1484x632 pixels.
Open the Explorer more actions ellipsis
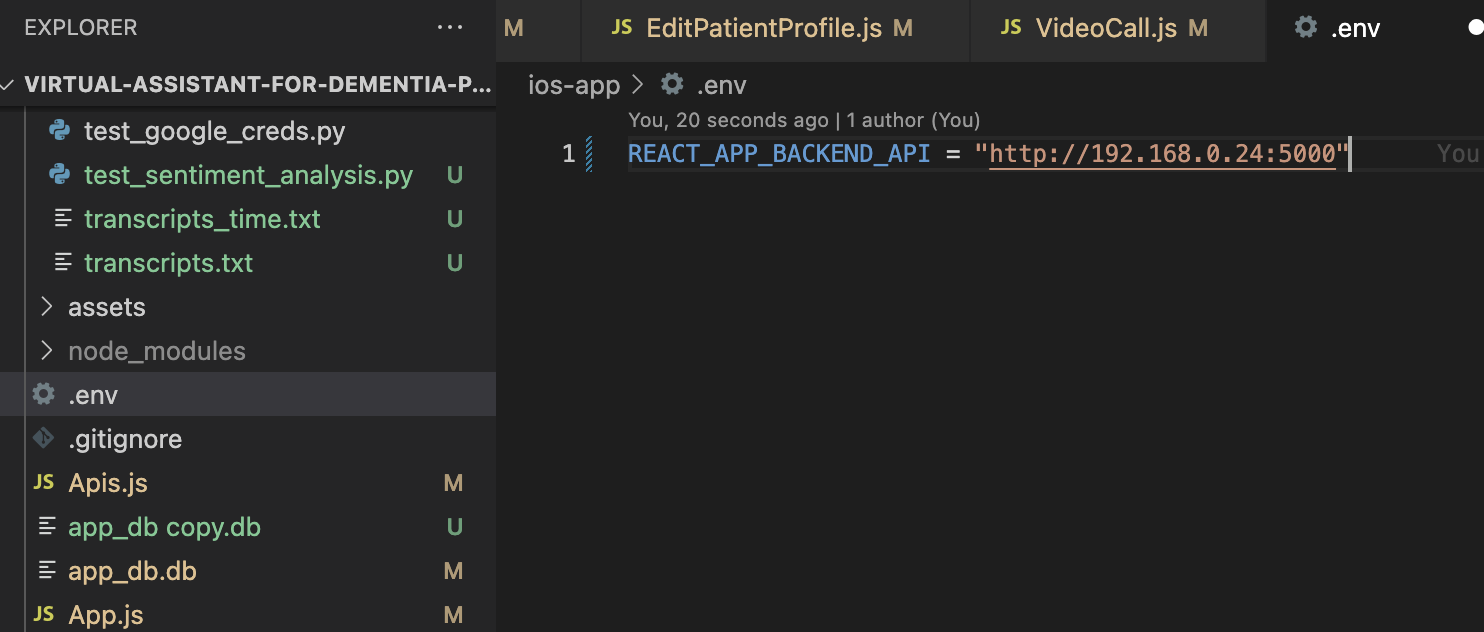450,28
